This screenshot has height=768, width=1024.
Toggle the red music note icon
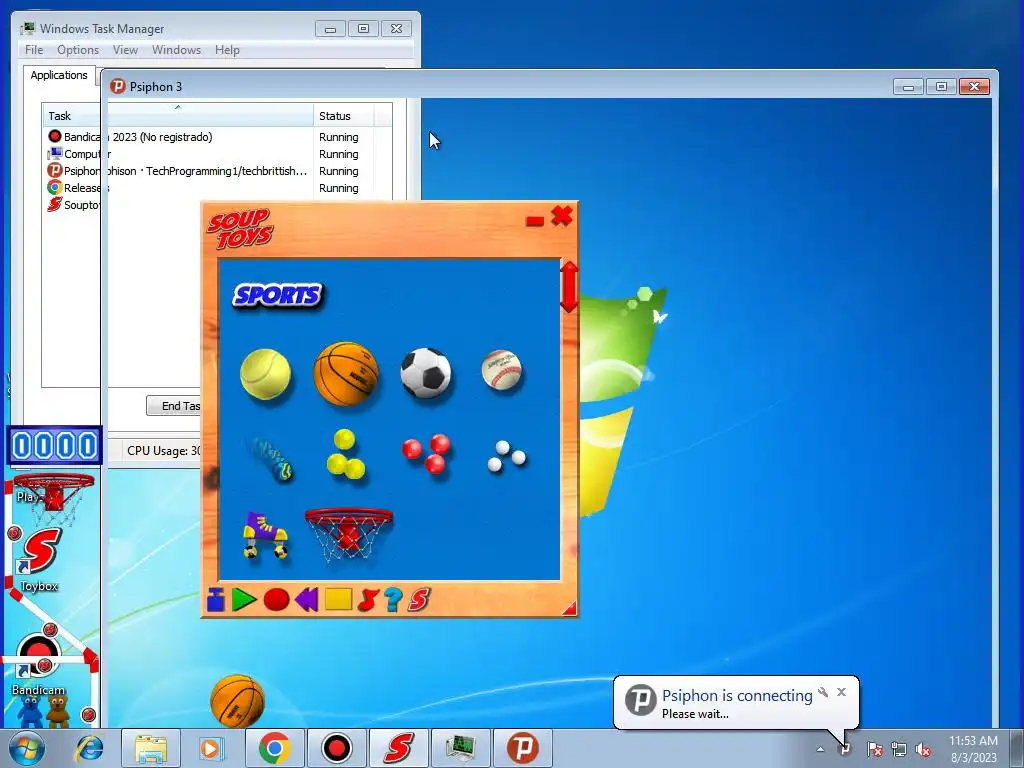368,600
